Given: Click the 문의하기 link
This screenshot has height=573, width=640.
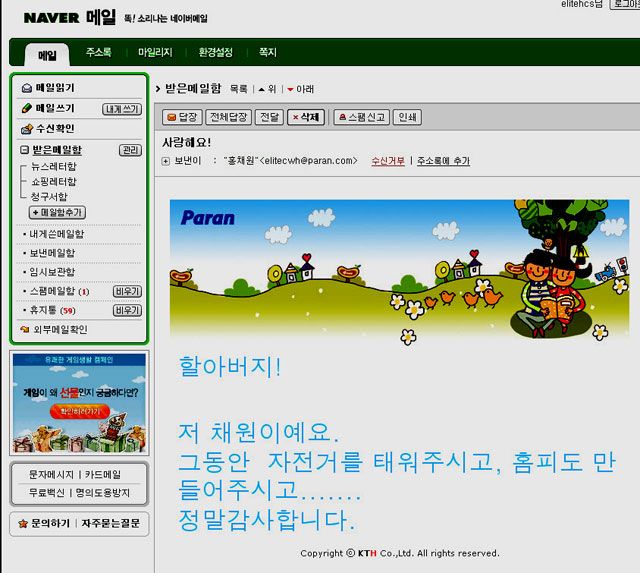Looking at the screenshot, I should [x=51, y=523].
